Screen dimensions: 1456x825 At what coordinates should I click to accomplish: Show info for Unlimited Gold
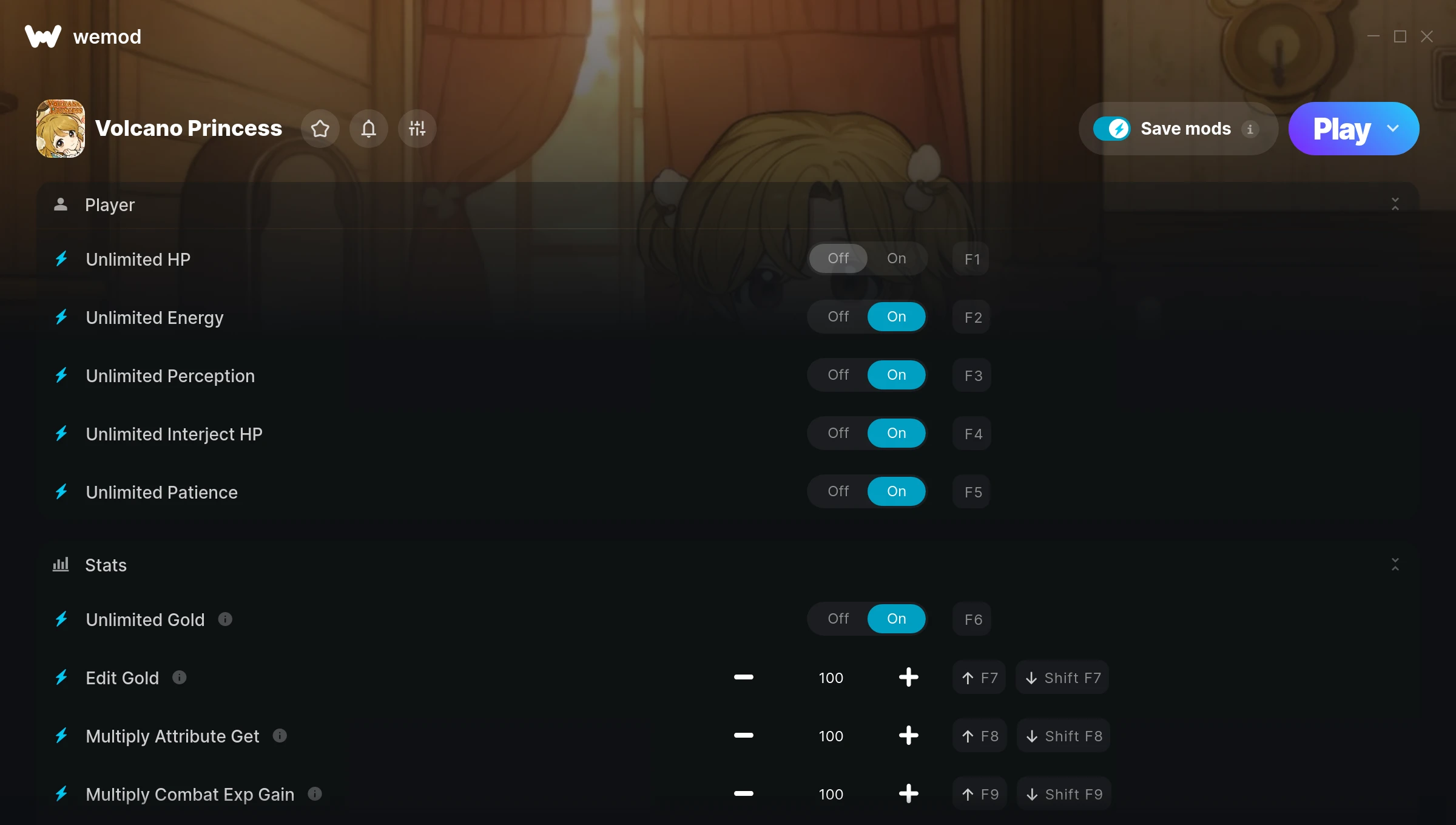coord(225,619)
